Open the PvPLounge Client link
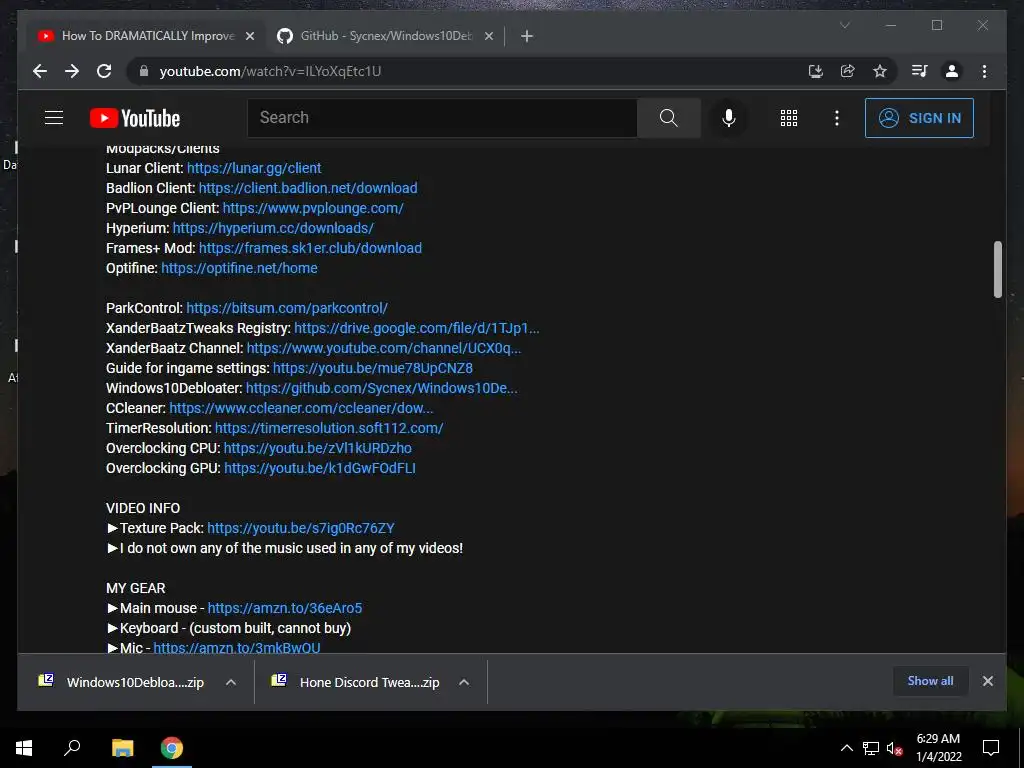This screenshot has height=768, width=1024. coord(313,208)
